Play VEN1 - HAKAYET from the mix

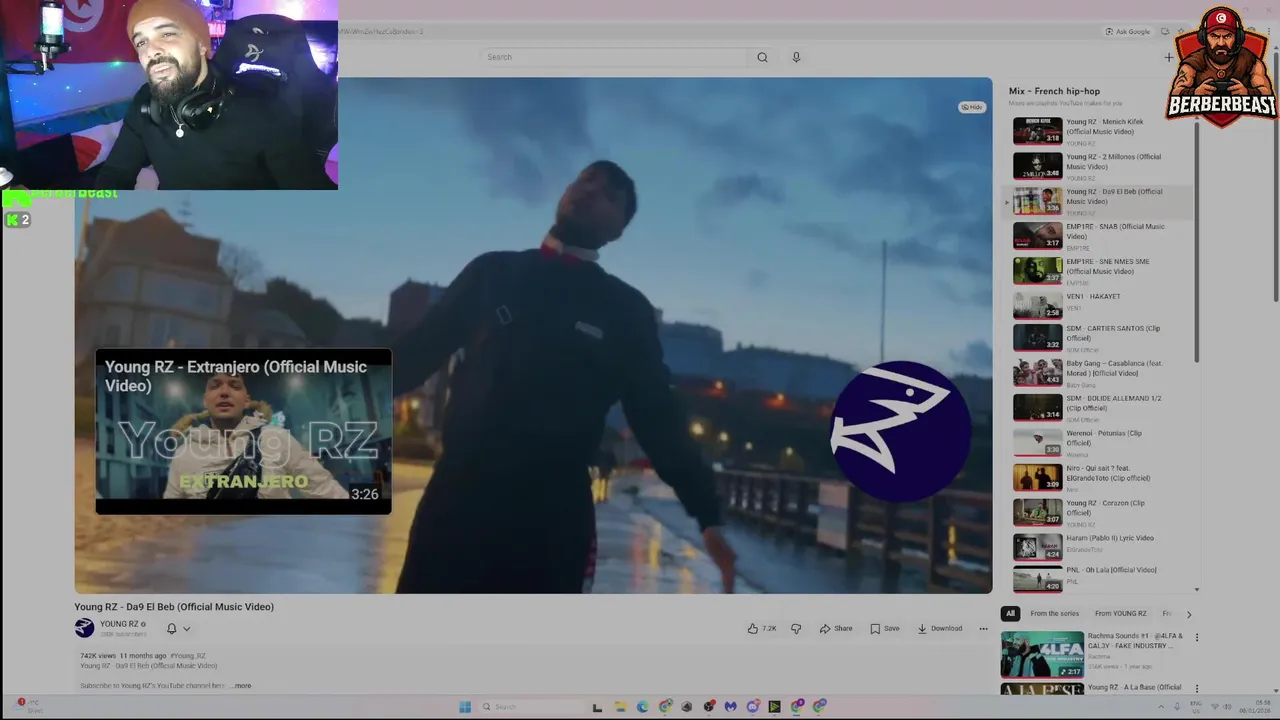(1100, 304)
